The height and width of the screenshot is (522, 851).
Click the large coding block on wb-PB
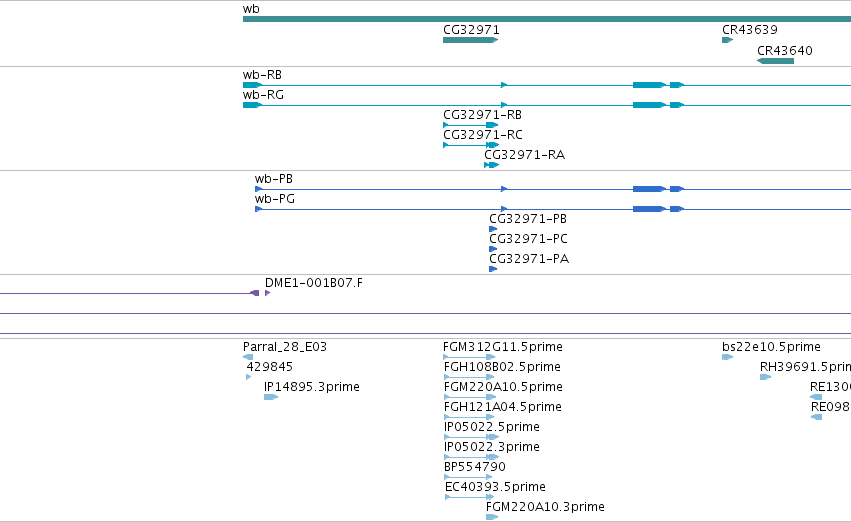(x=650, y=189)
